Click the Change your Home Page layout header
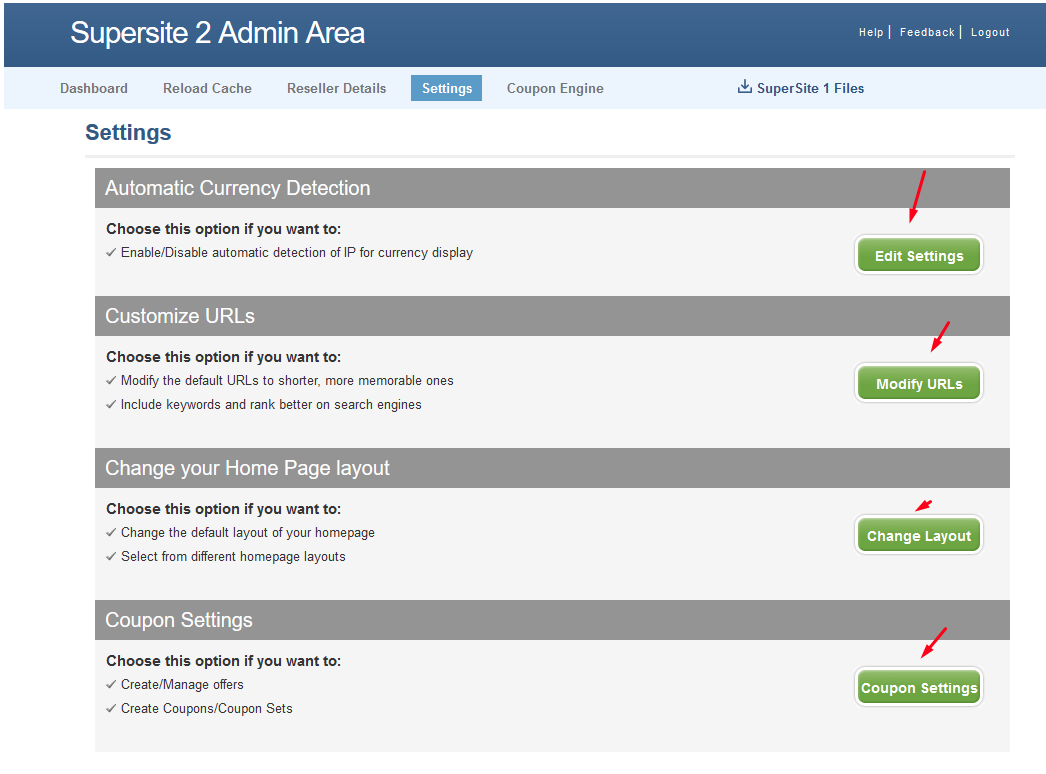This screenshot has height=774, width=1046. point(552,468)
